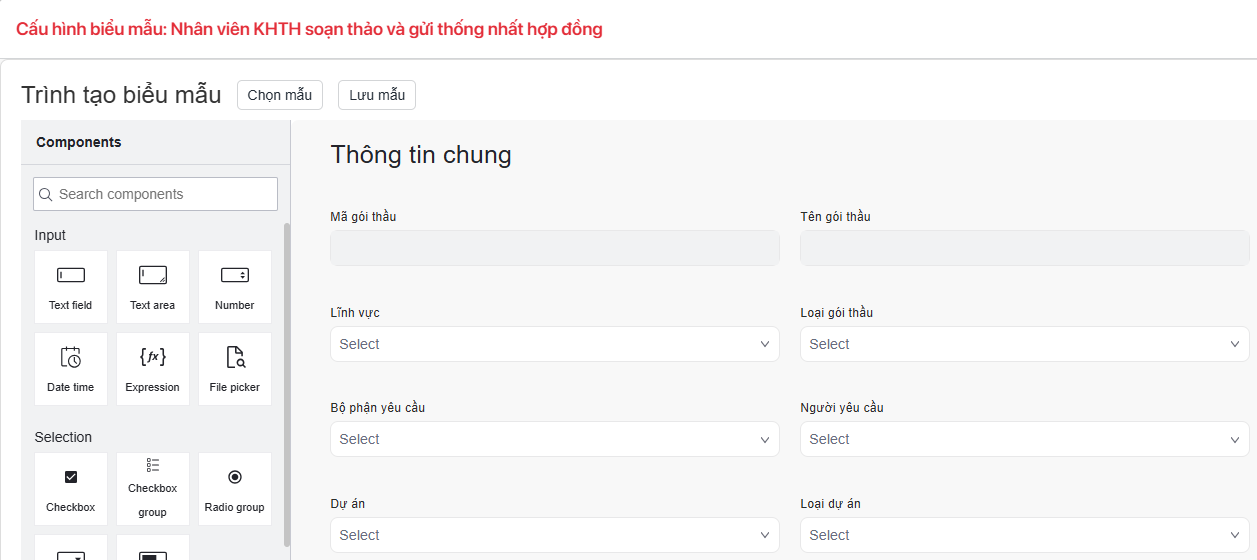Pick the Checkbox group component
The image size is (1257, 560).
click(x=152, y=489)
